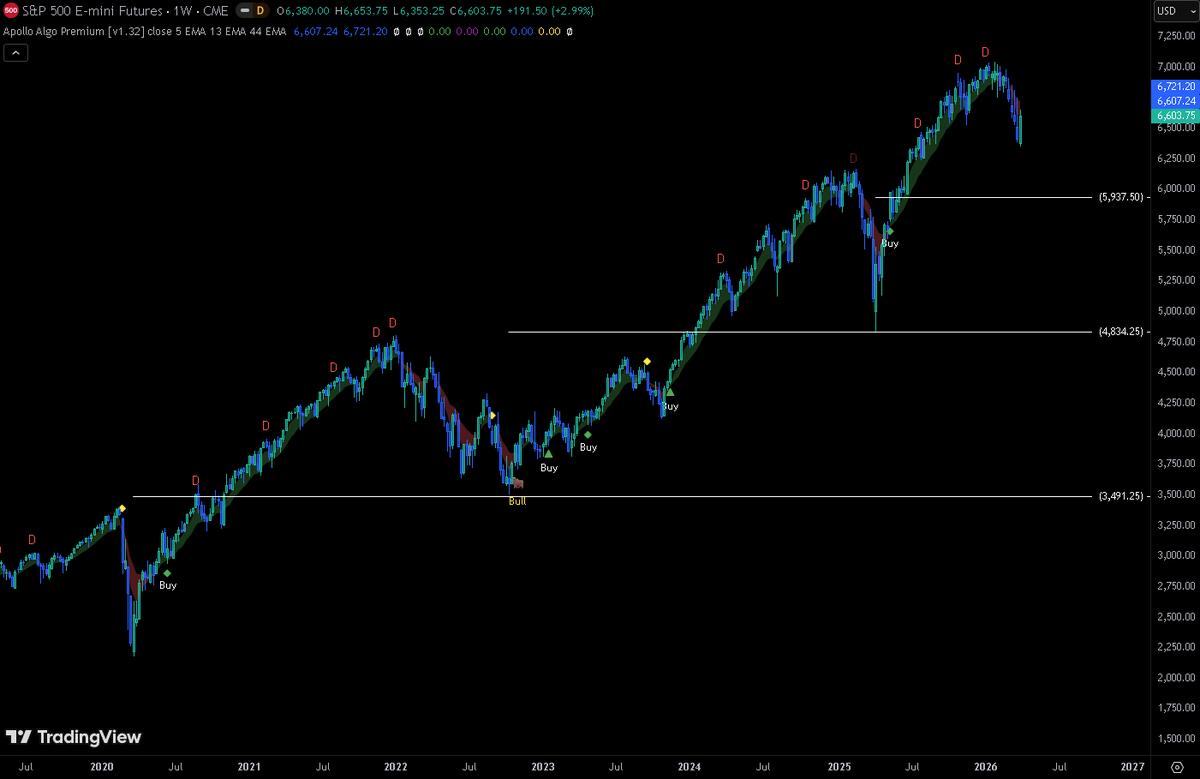Viewport: 1200px width, 779px height.
Task: Open chart settings gear on the time axis
Action: [1176, 766]
